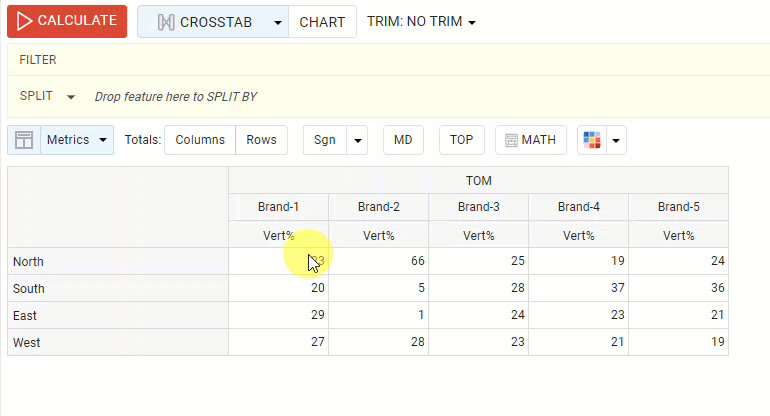Image resolution: width=770 pixels, height=416 pixels.
Task: Toggle Rows totals
Action: point(262,140)
